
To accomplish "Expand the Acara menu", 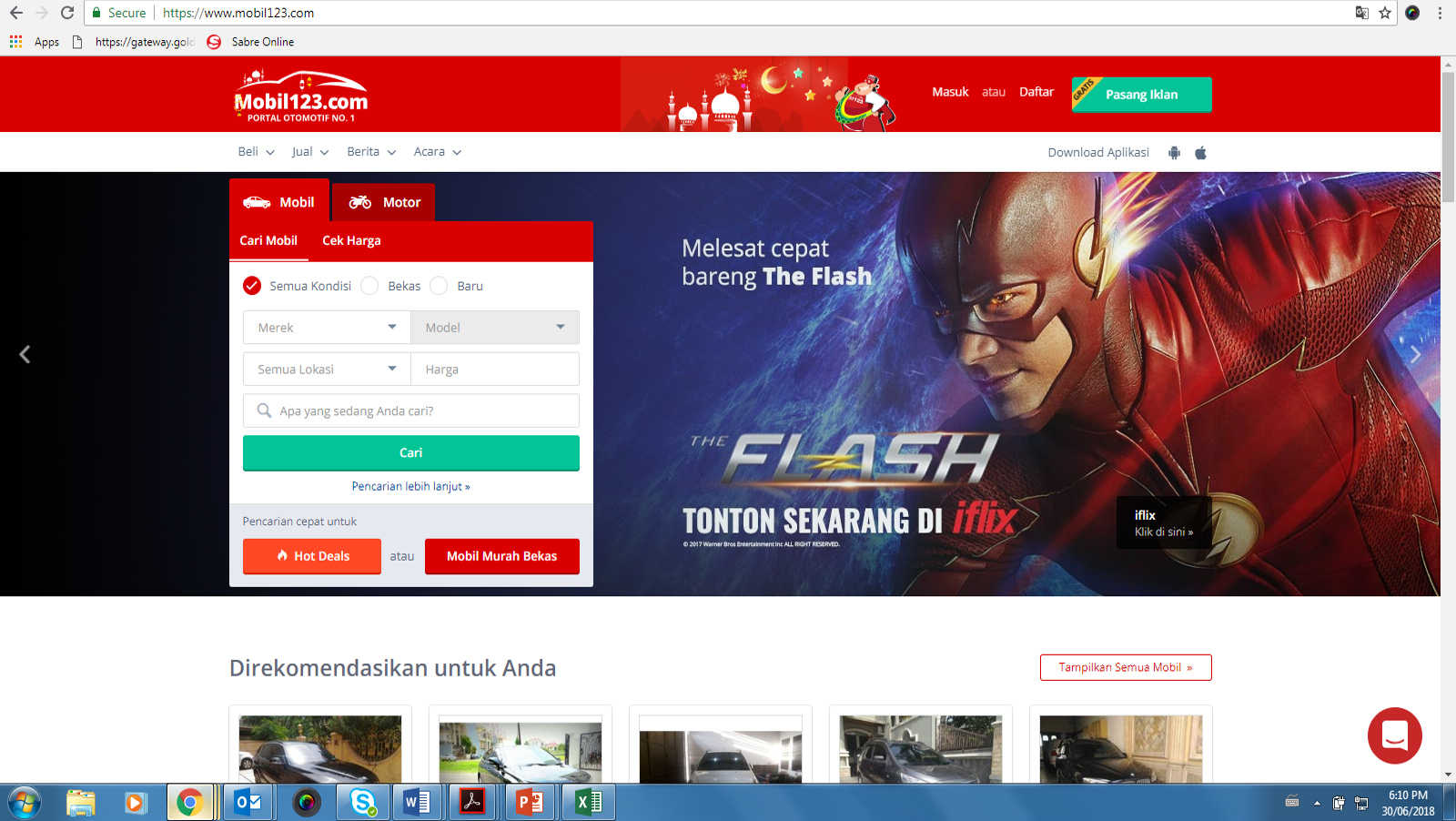I will tap(438, 152).
